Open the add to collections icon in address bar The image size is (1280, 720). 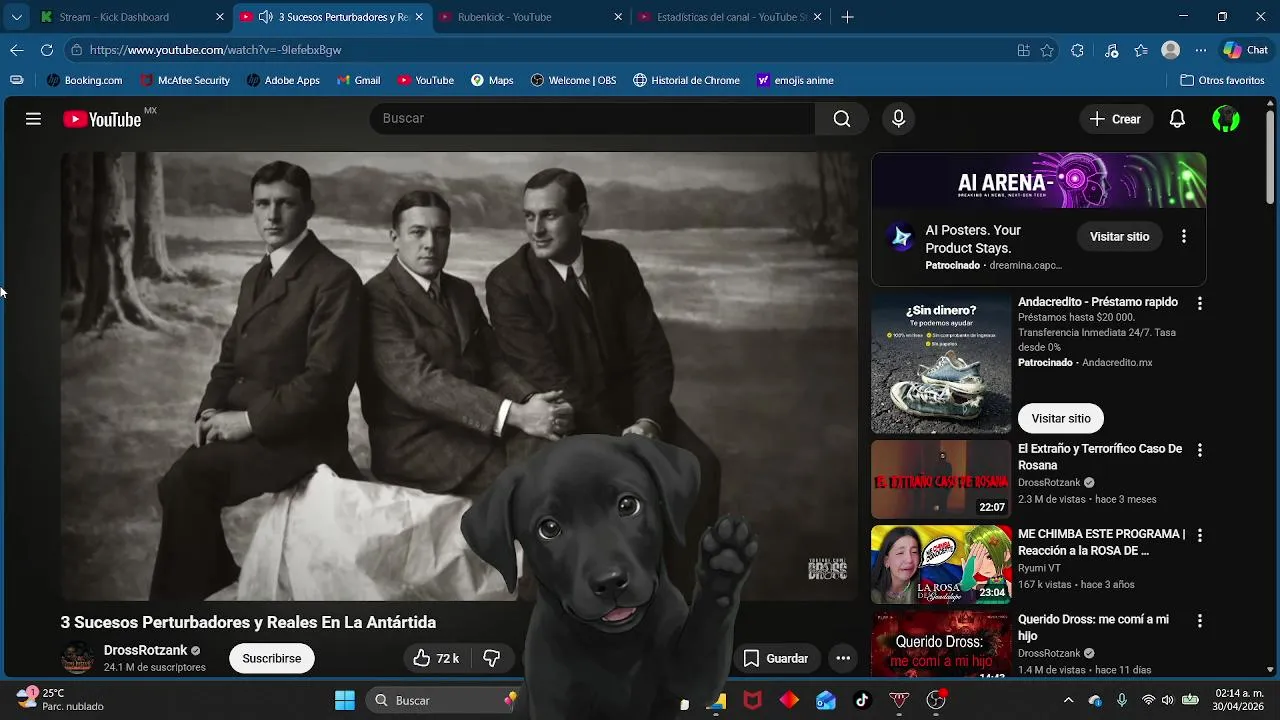[x=1023, y=50]
